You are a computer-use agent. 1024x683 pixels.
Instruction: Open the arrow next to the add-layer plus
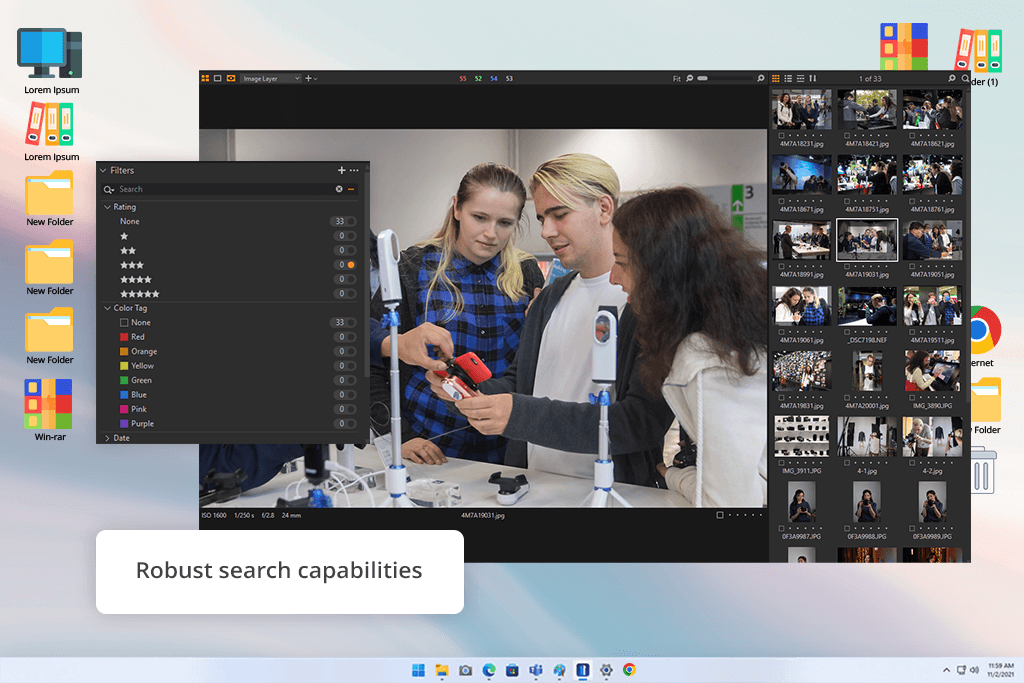pos(315,79)
